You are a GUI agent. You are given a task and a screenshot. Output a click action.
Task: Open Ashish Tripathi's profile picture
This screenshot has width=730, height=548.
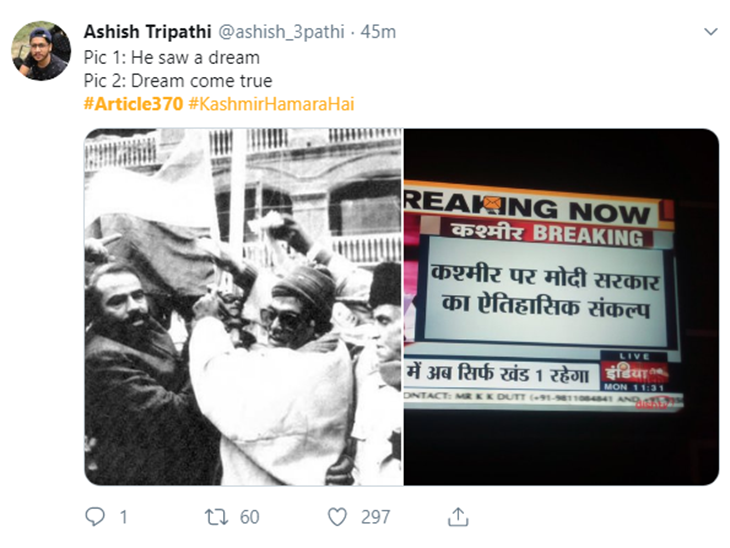41,50
